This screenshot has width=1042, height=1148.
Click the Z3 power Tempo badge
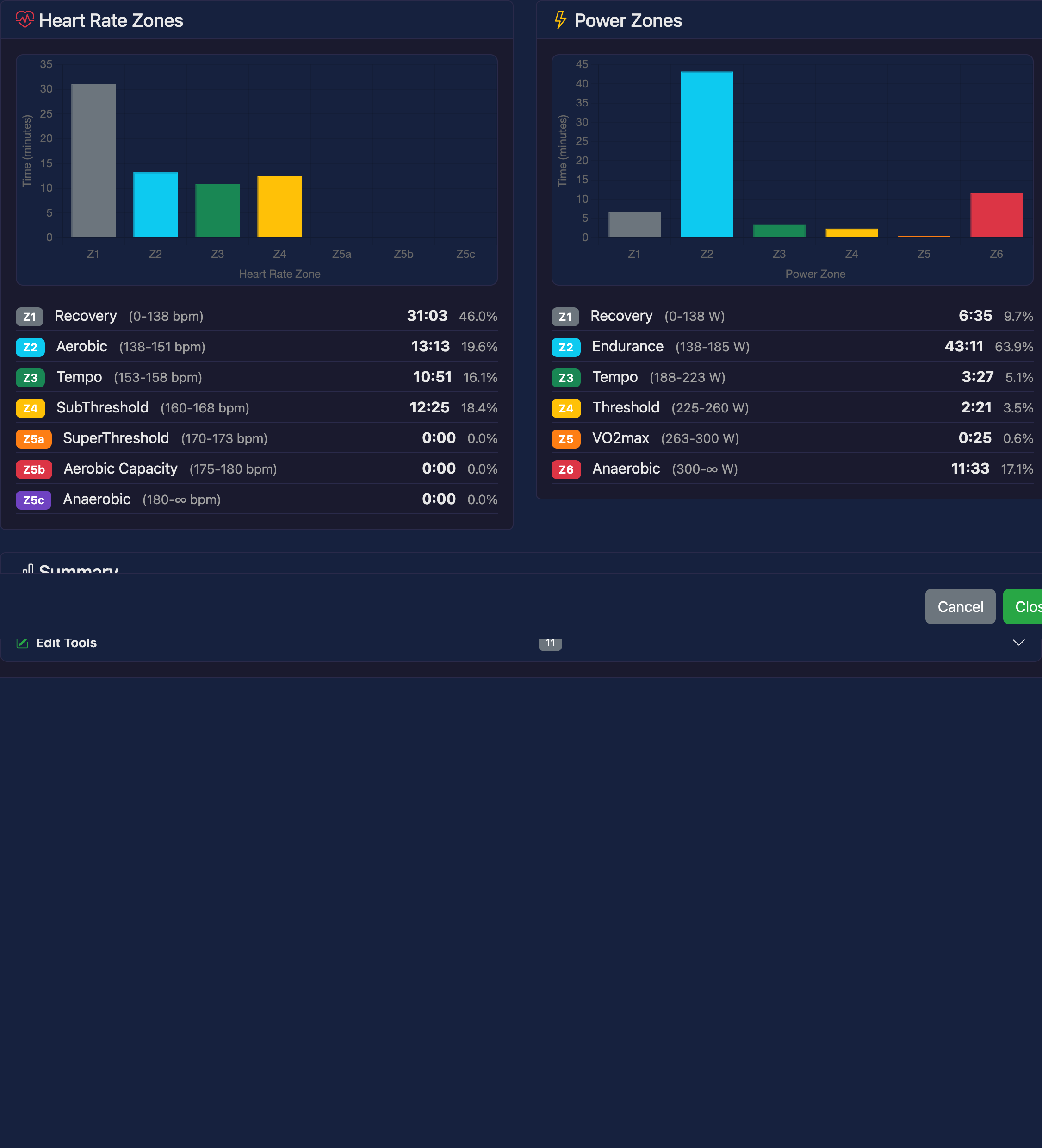(566, 378)
